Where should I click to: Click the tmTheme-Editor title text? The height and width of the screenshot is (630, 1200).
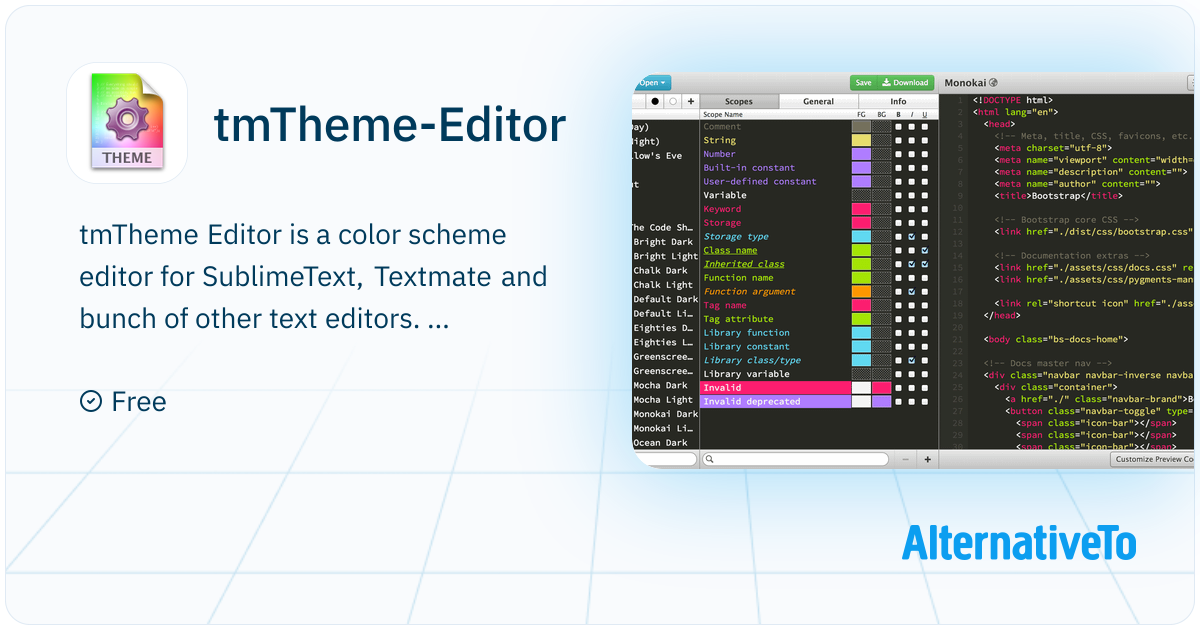[x=390, y=124]
